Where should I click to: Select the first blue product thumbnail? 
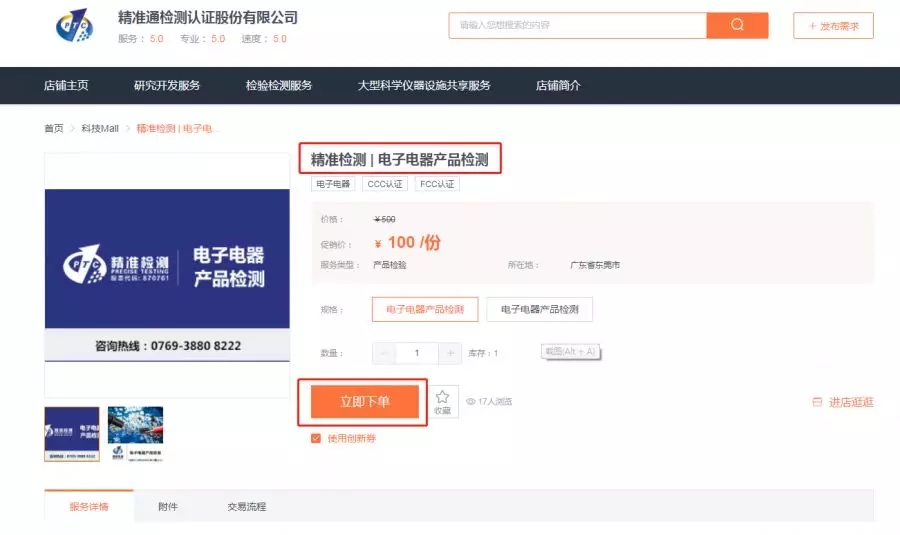[72, 434]
